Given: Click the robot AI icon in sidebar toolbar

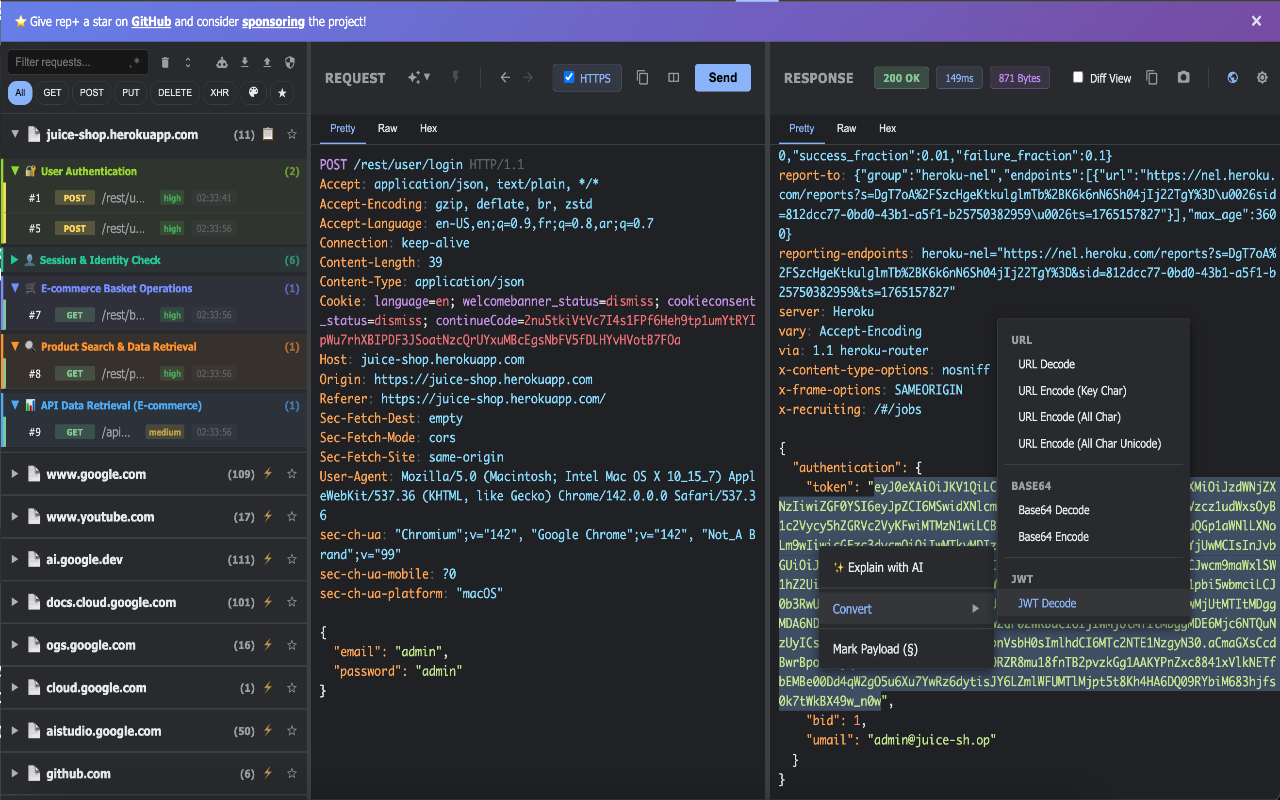Looking at the screenshot, I should point(222,62).
